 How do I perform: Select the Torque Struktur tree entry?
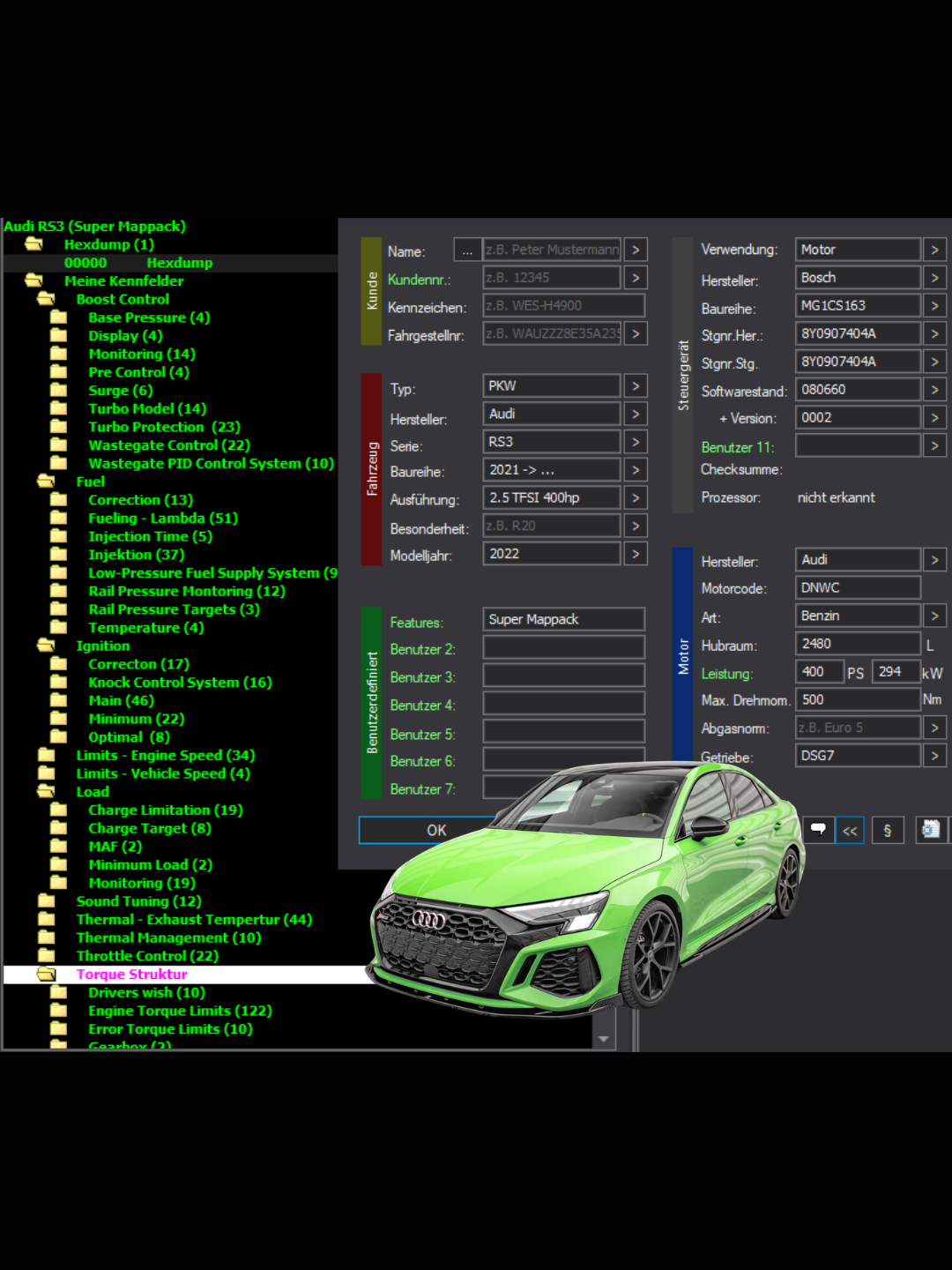coord(131,974)
